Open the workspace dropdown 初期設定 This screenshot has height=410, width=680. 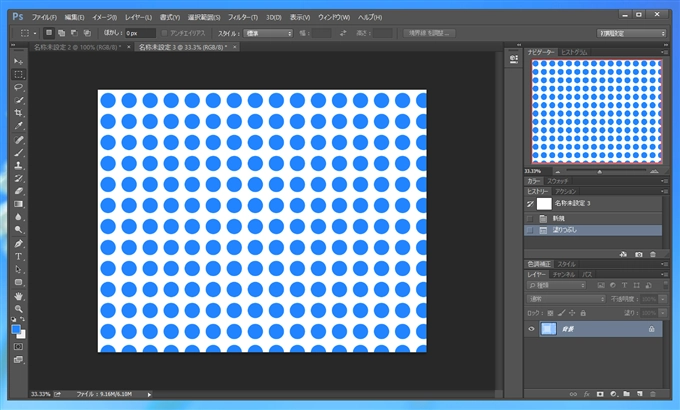point(631,33)
